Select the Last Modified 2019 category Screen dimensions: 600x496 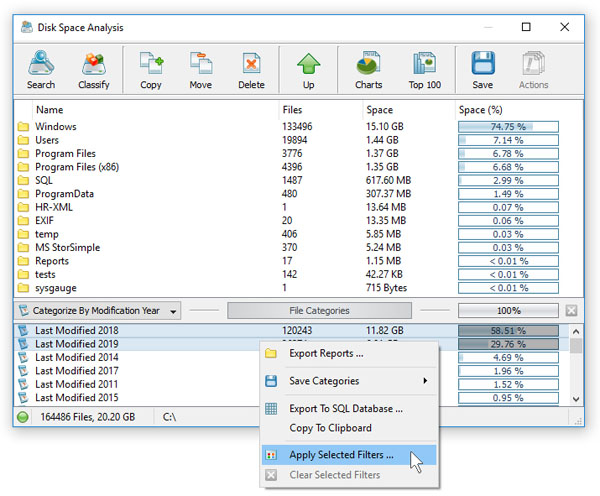77,344
